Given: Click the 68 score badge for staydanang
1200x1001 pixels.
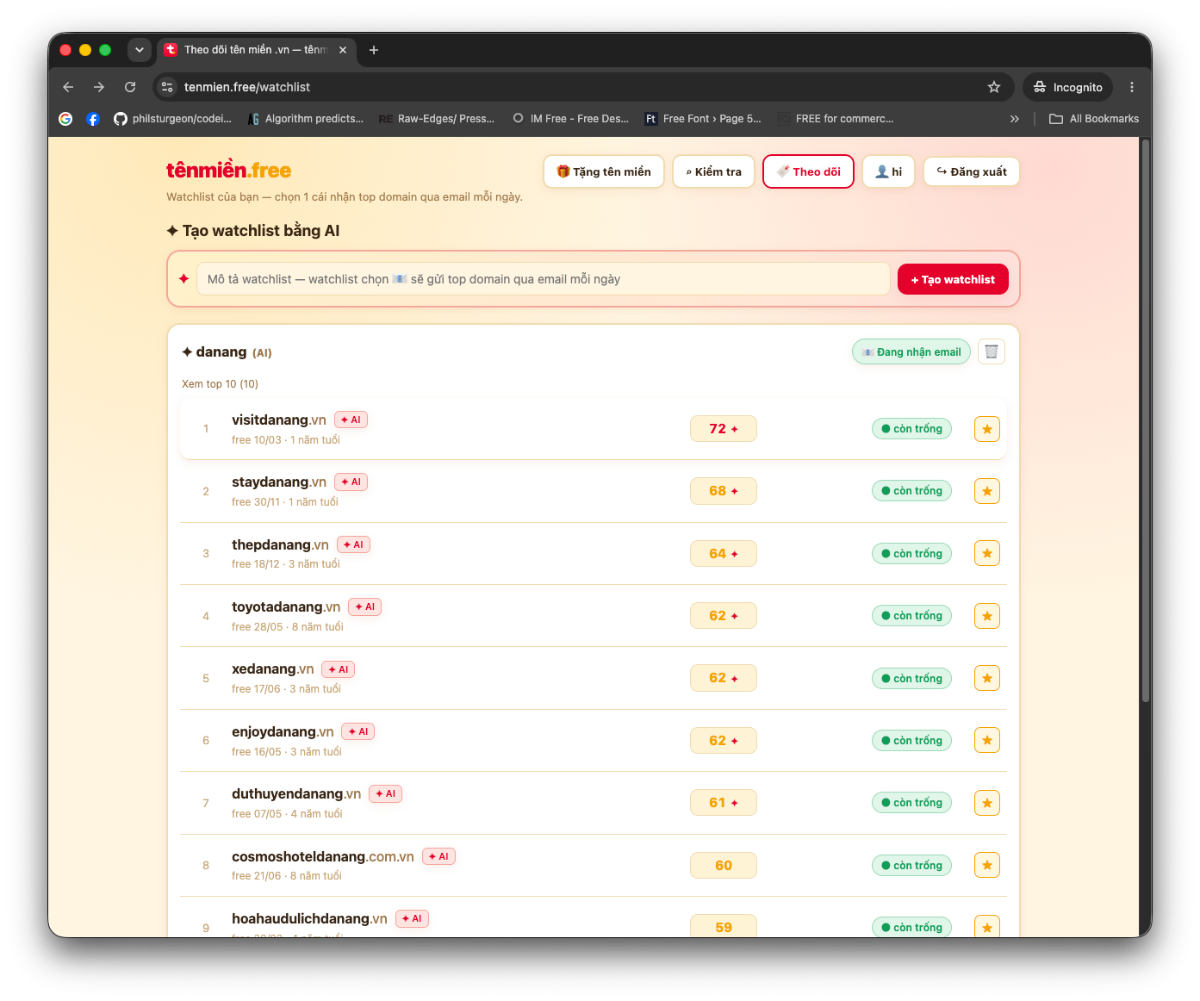Looking at the screenshot, I should [723, 491].
